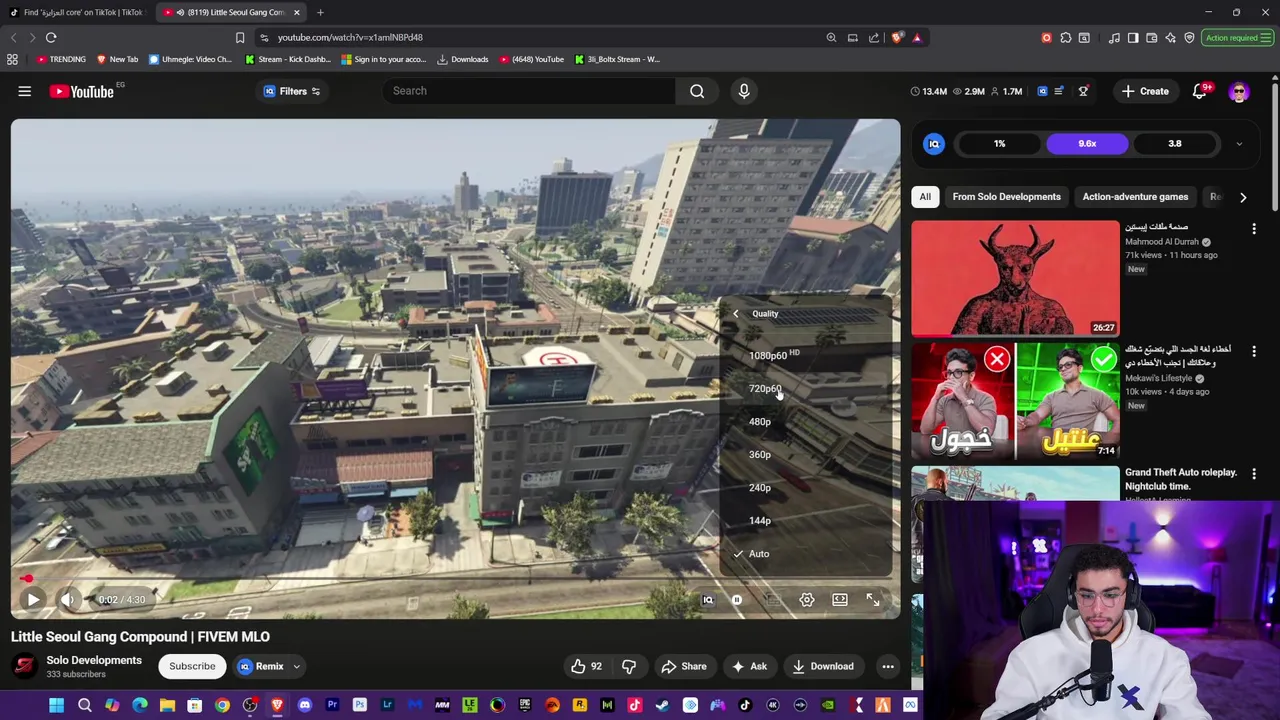Expand the vidIQ stats panel chevron
1280x720 pixels.
[x=1239, y=144]
